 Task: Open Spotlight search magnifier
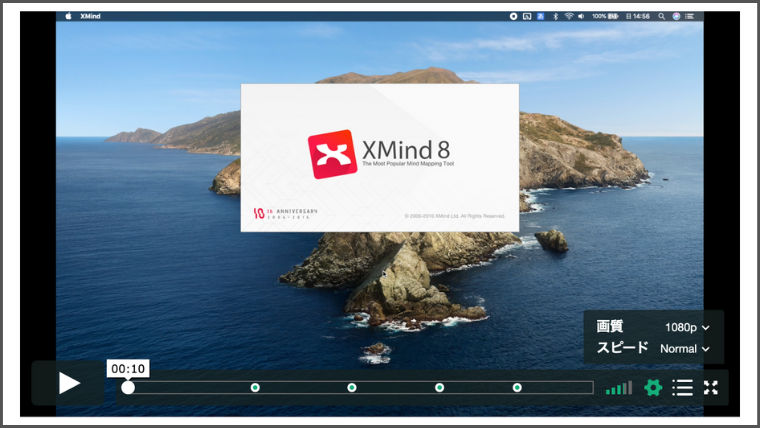click(x=662, y=16)
